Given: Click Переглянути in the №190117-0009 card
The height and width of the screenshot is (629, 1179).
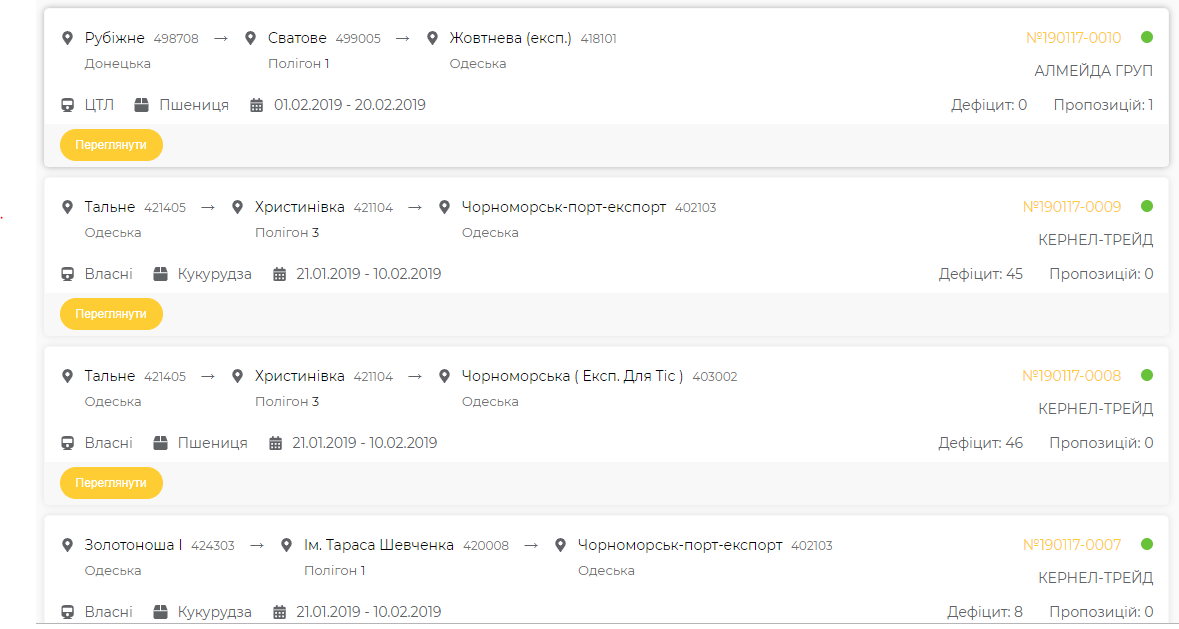Looking at the screenshot, I should [x=111, y=314].
